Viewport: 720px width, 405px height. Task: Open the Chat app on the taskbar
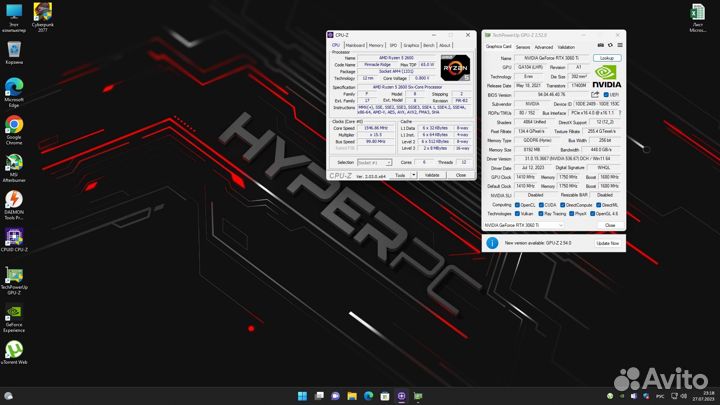(335, 396)
